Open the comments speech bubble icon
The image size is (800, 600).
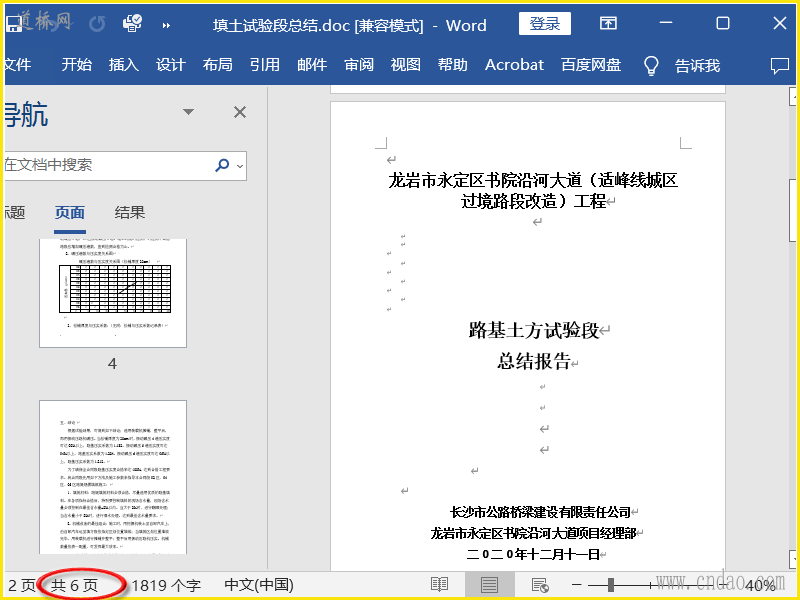(780, 66)
